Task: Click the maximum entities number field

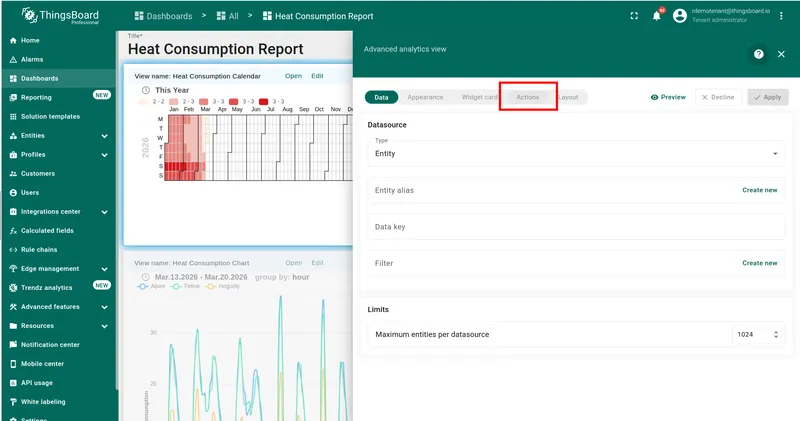Action: (x=752, y=334)
